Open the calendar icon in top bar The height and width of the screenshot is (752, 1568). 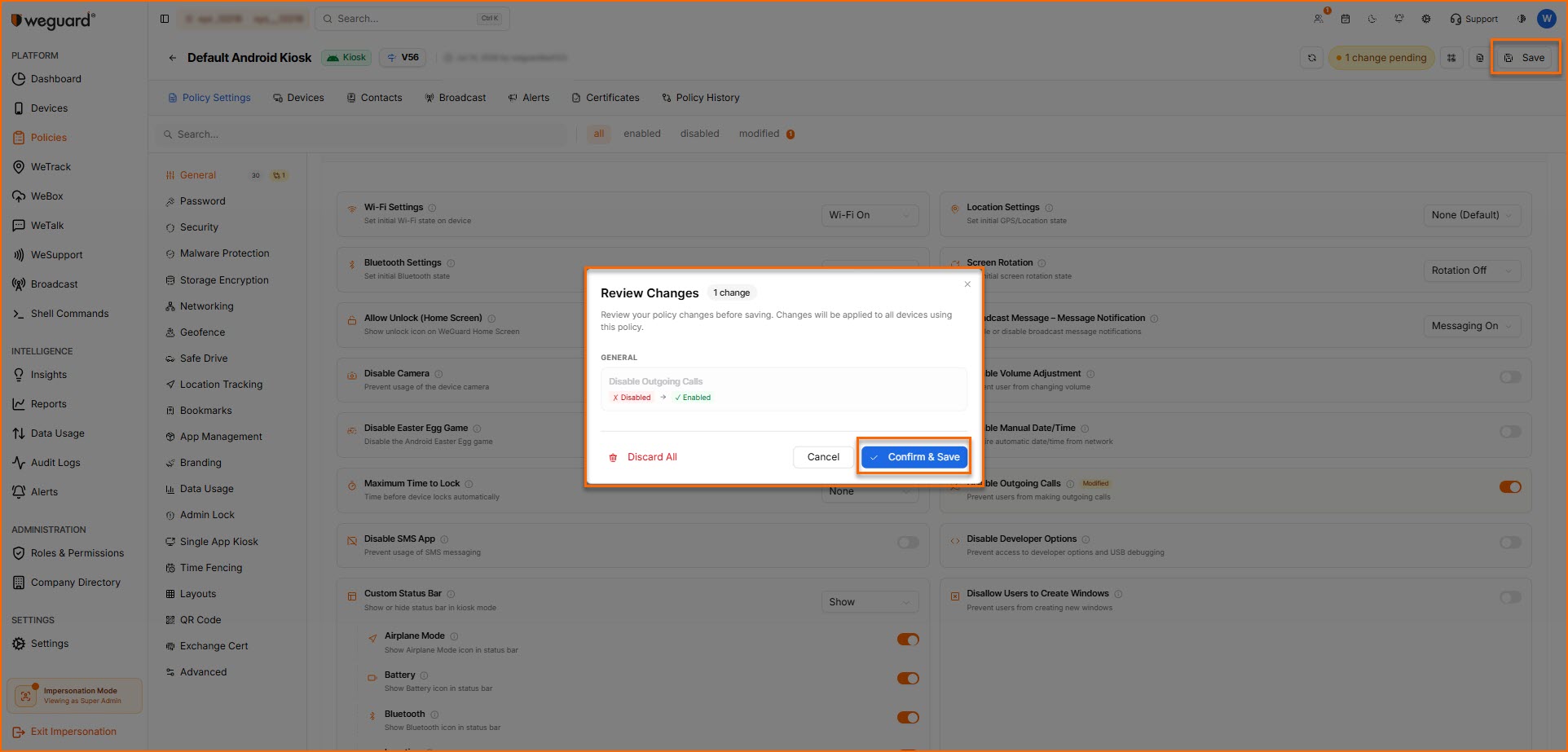[1346, 19]
